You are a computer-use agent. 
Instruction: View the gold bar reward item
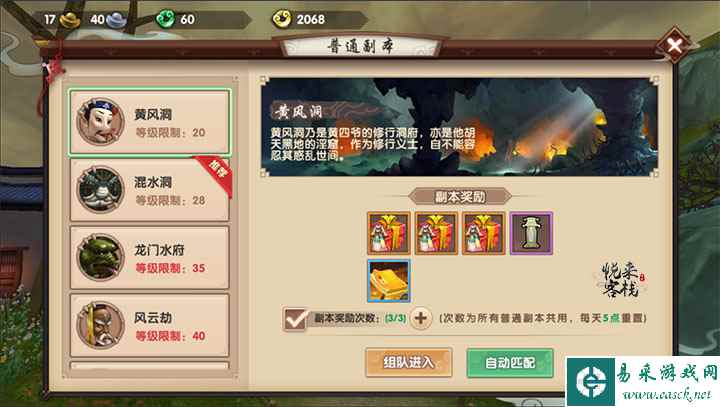pos(388,281)
